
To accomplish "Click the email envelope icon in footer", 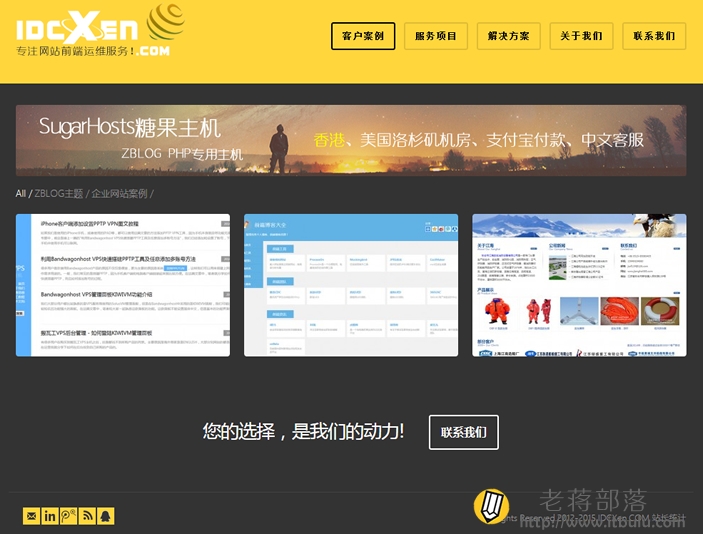I will click(x=31, y=516).
